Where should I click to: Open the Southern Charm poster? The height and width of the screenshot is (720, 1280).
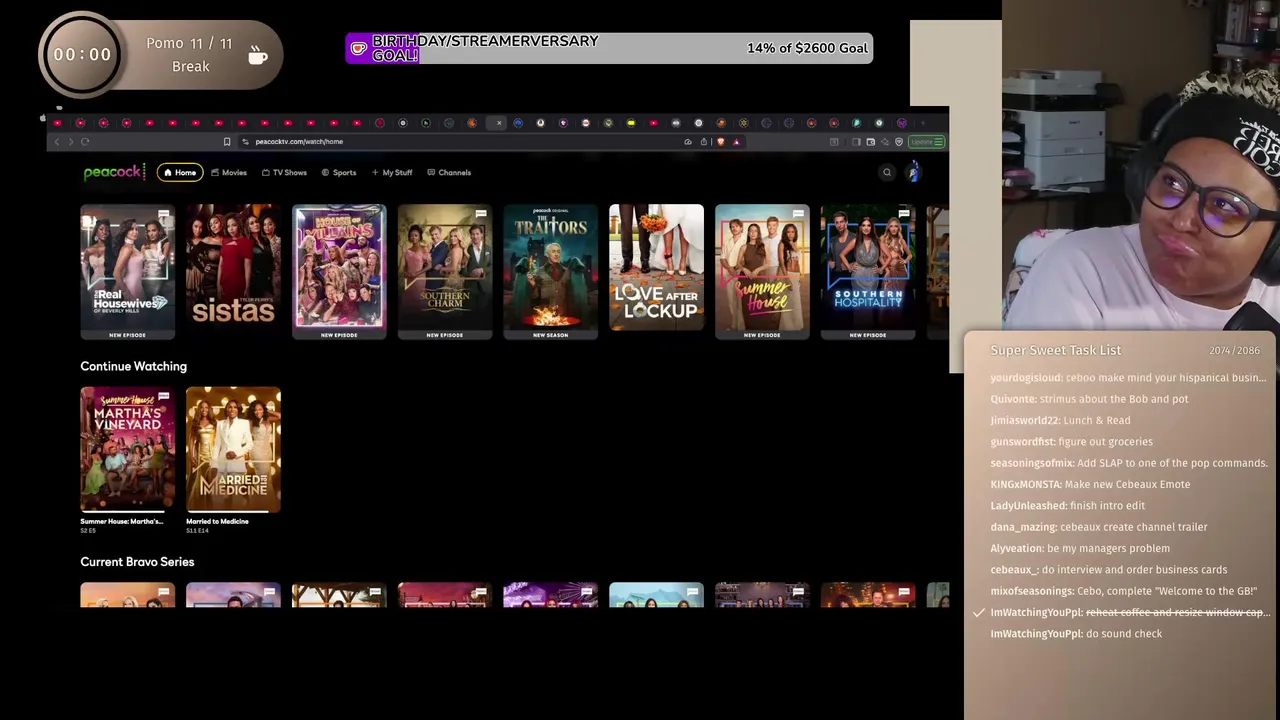[445, 271]
